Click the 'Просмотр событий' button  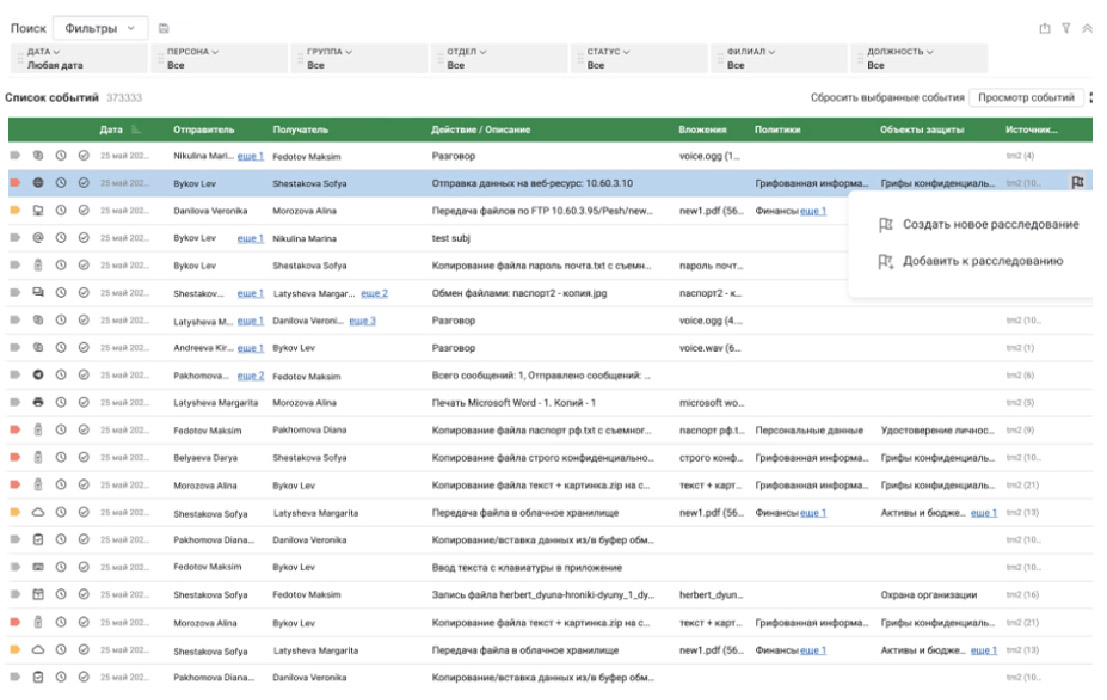pyautogui.click(x=1026, y=98)
